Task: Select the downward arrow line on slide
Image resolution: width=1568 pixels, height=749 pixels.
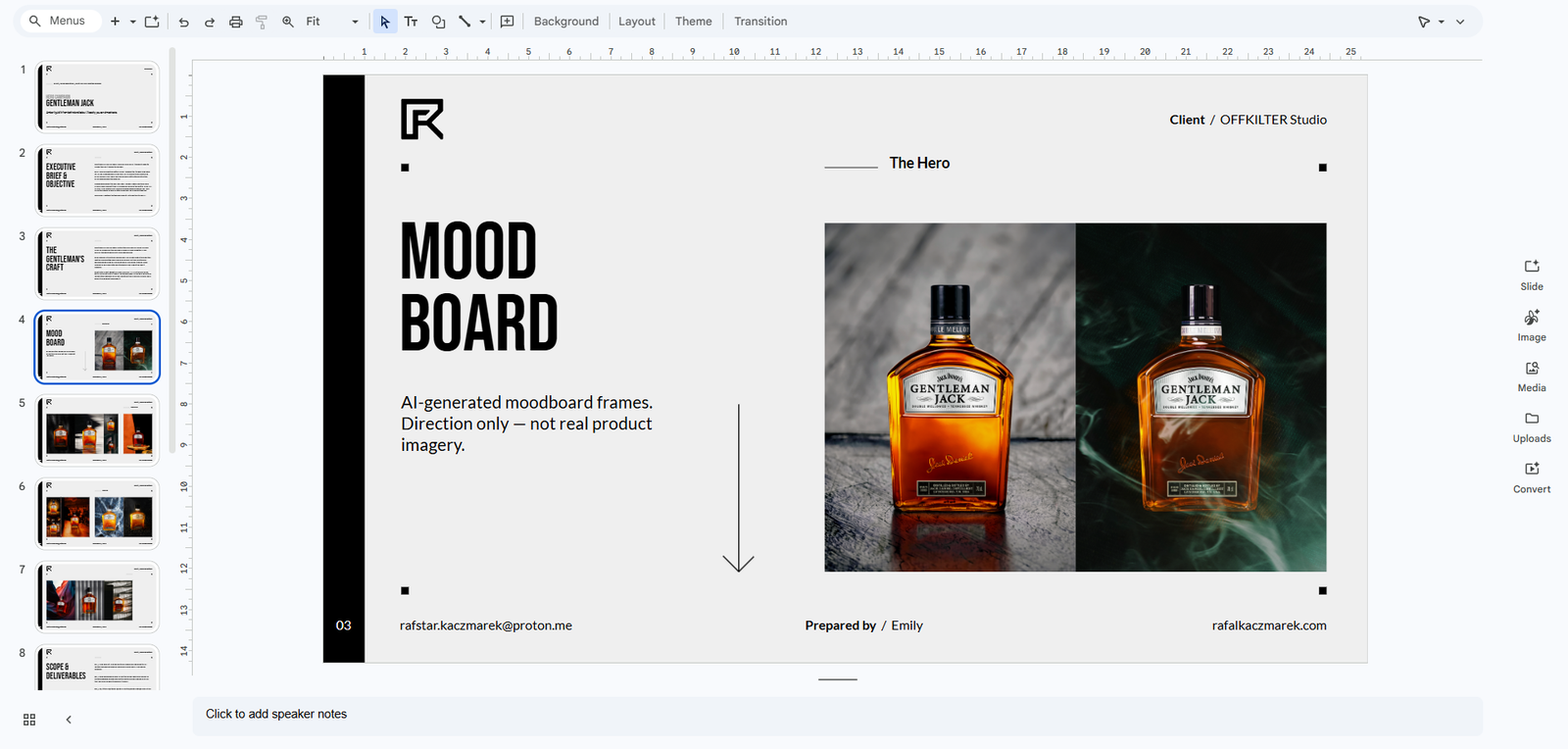Action: tap(739, 487)
